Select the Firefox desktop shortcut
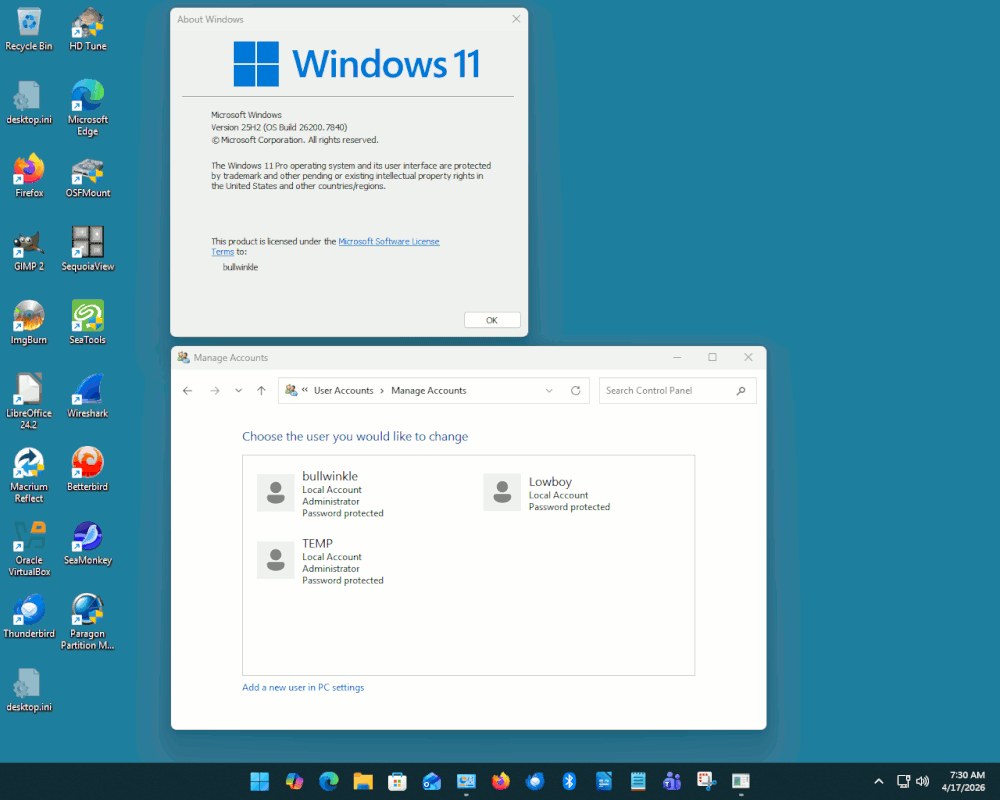This screenshot has height=800, width=1000. [29, 176]
